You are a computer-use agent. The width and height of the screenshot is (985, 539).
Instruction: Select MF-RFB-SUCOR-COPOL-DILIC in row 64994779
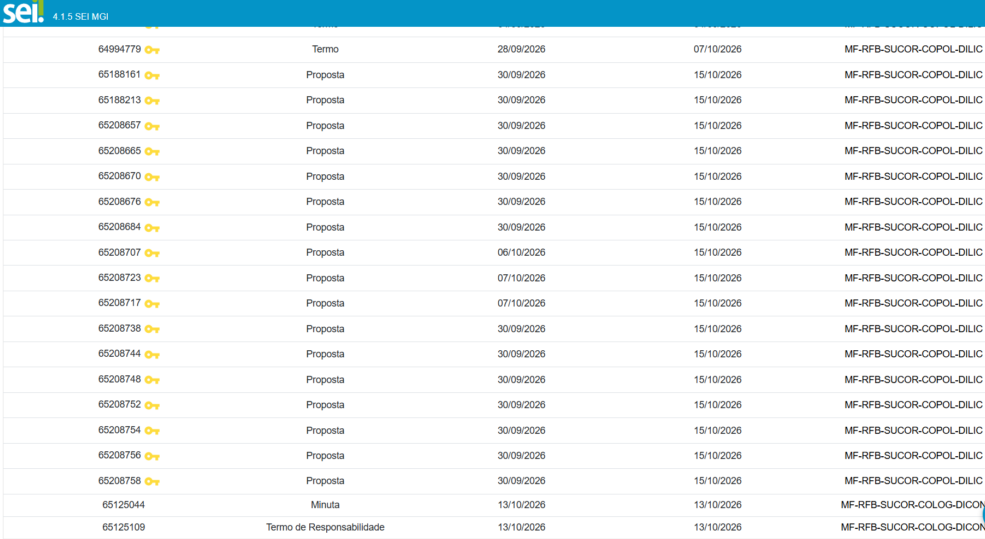[x=913, y=49]
